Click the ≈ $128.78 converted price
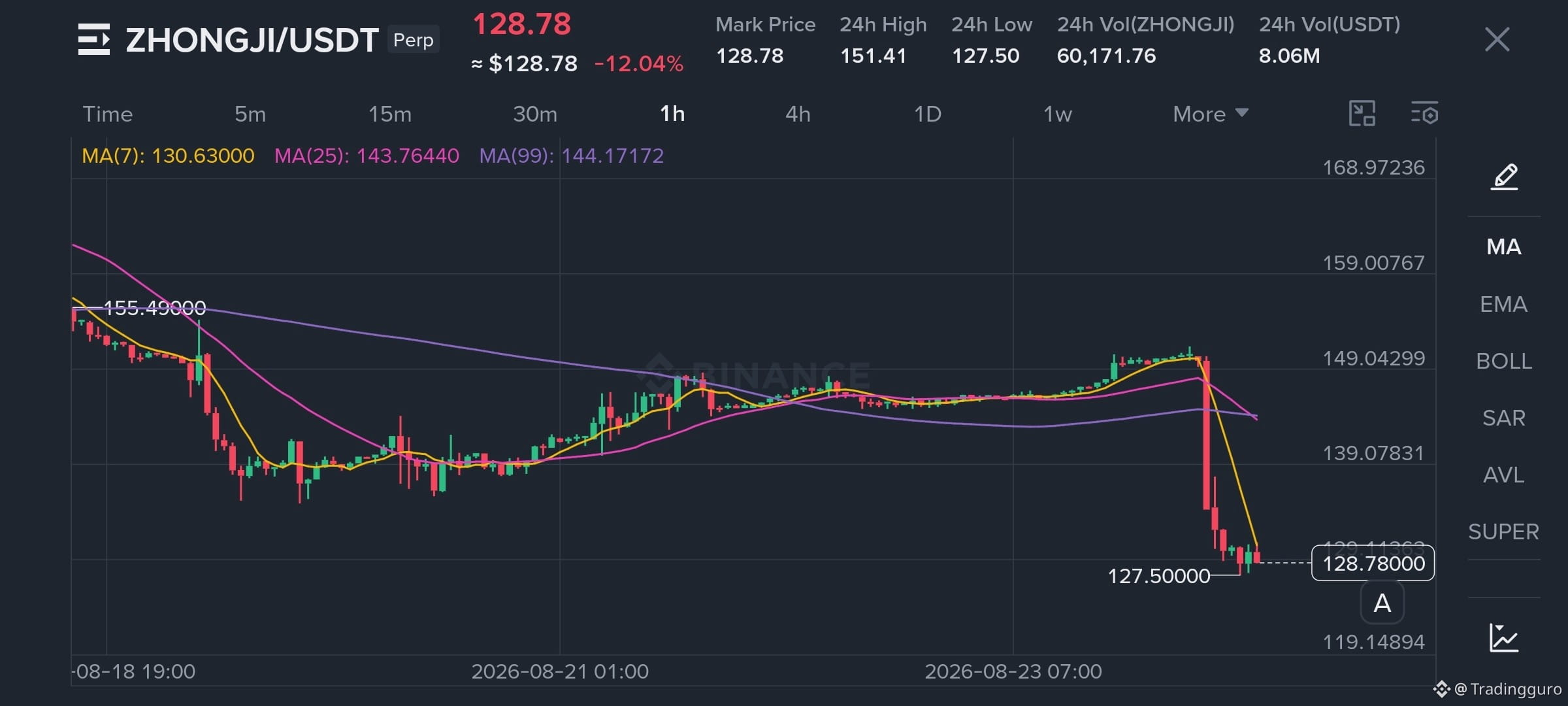This screenshot has width=1568, height=706. coord(525,63)
